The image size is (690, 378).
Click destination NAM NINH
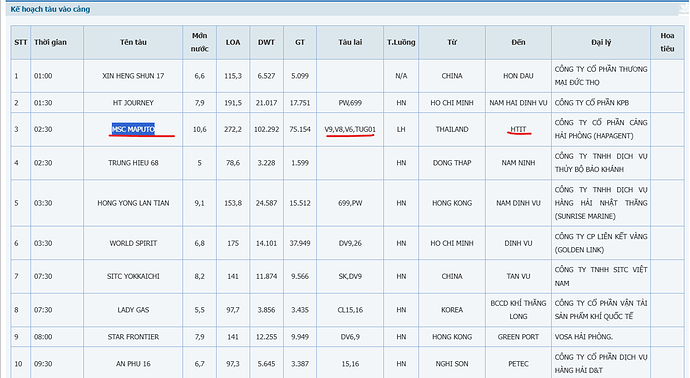pyautogui.click(x=518, y=163)
